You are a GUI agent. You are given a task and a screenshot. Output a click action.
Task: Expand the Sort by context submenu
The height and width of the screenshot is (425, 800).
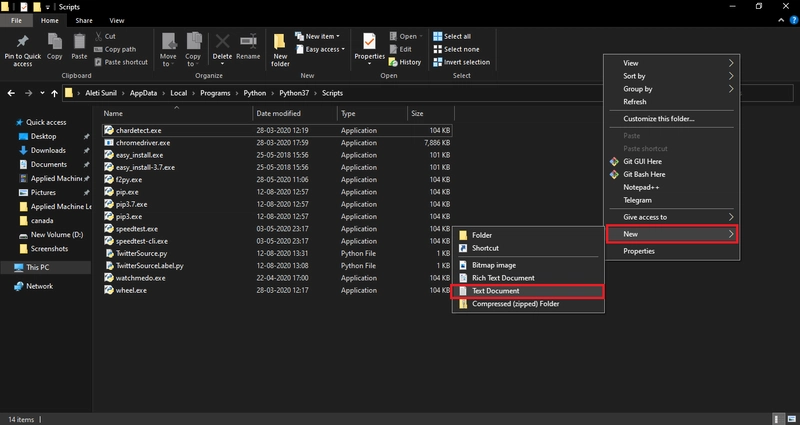click(x=671, y=76)
